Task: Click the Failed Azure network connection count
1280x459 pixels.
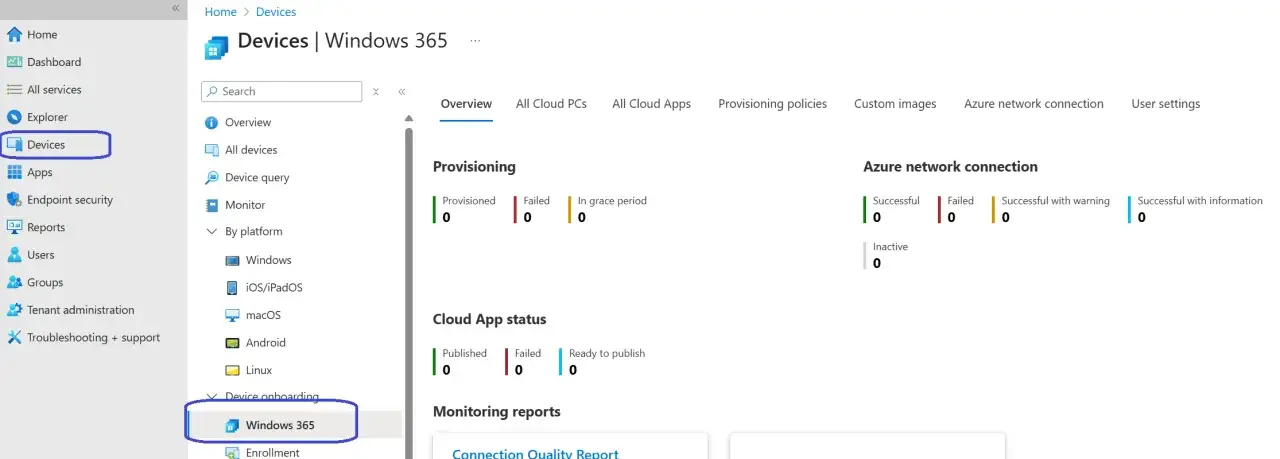Action: point(951,217)
